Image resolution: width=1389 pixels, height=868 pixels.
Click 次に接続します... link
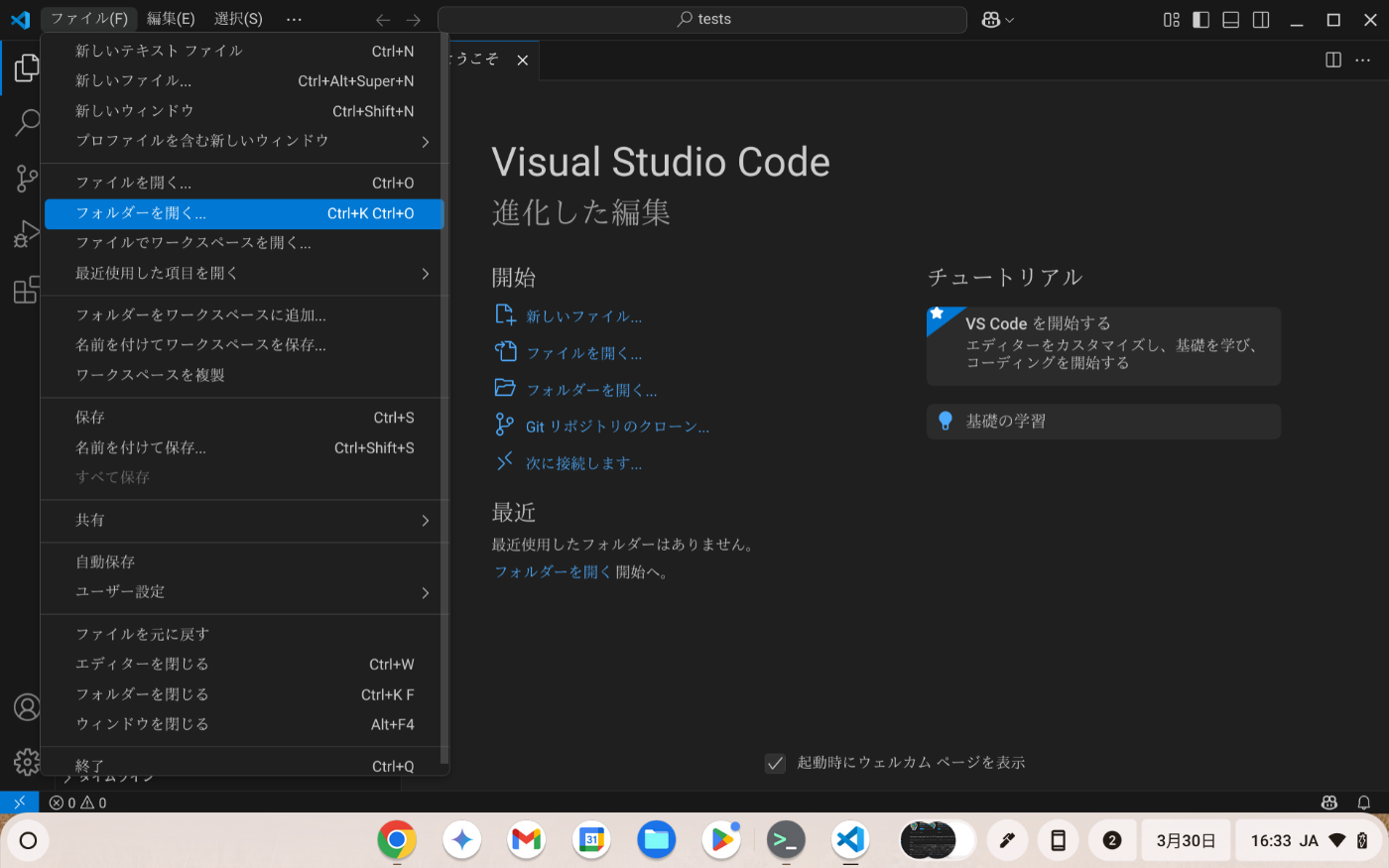[x=583, y=463]
